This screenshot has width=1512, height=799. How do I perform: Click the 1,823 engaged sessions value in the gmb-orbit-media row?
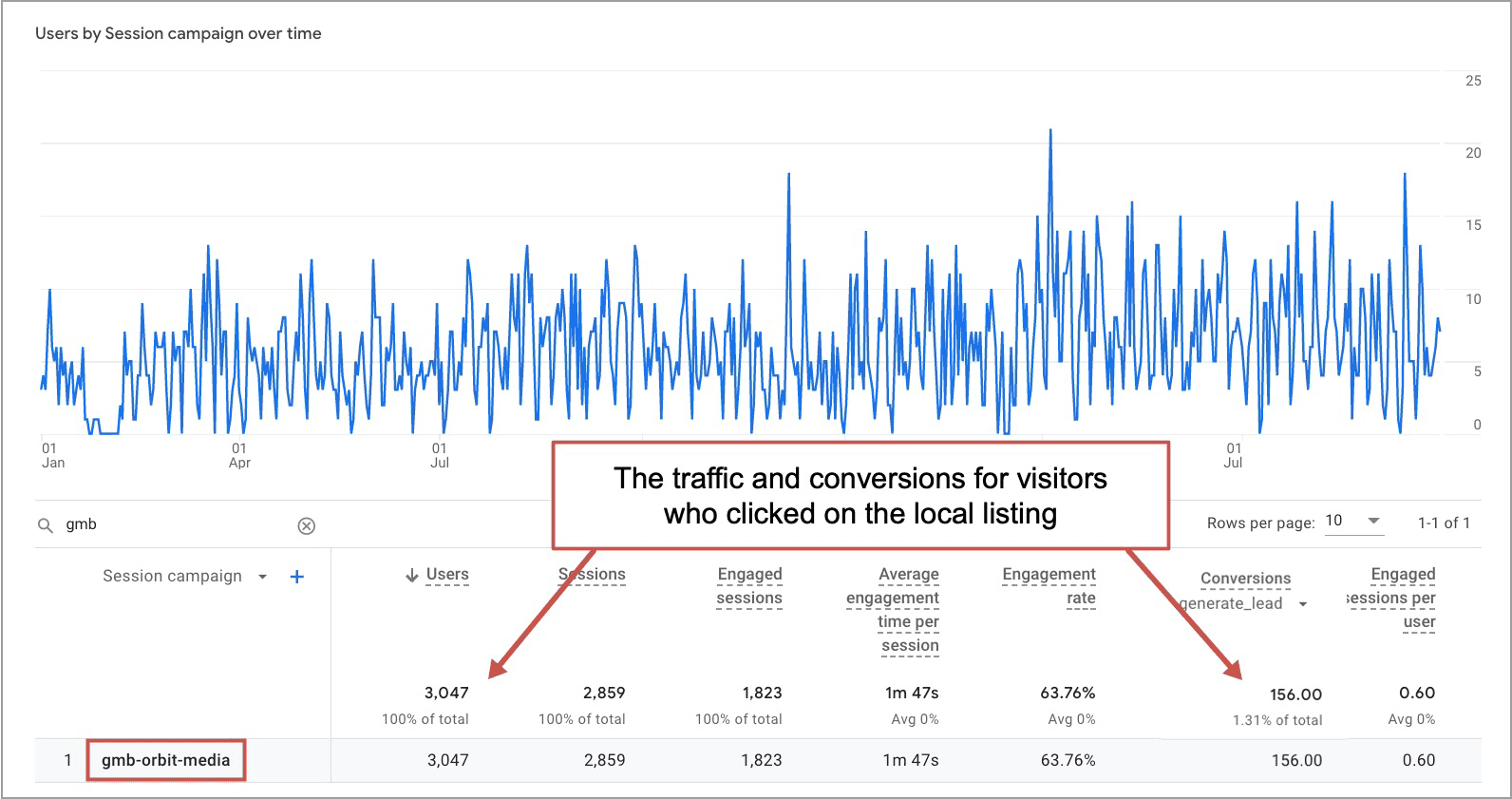coord(762,760)
